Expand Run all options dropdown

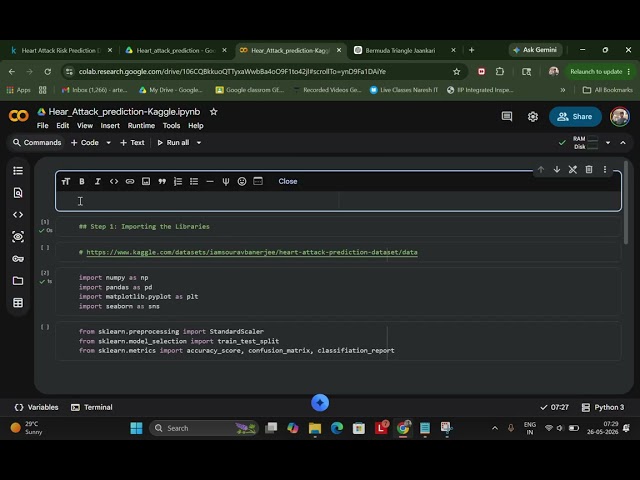[199, 143]
